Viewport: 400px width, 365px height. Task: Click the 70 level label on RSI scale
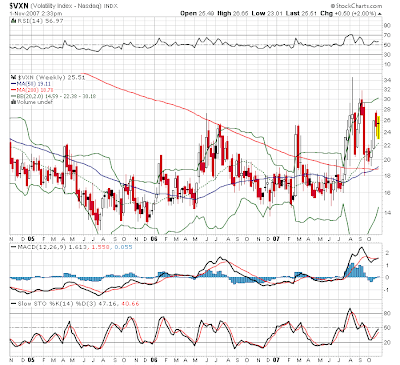pyautogui.click(x=387, y=35)
